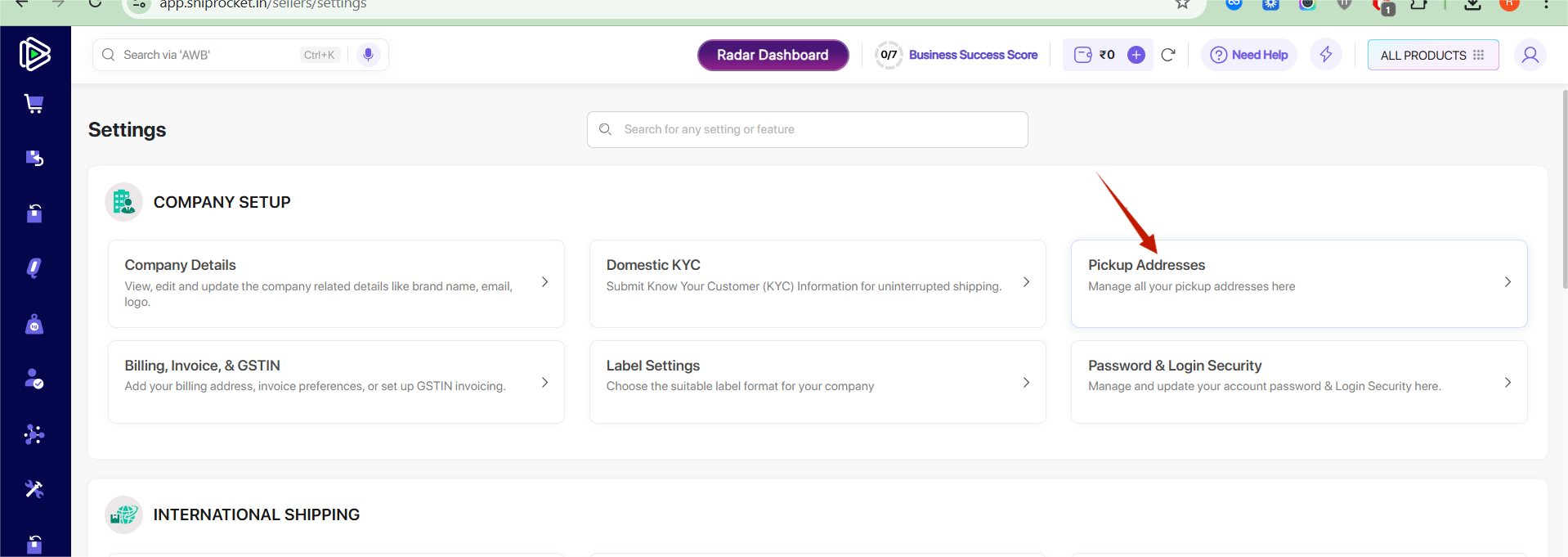Refresh the wallet balance
This screenshot has height=557, width=1568.
(x=1167, y=55)
